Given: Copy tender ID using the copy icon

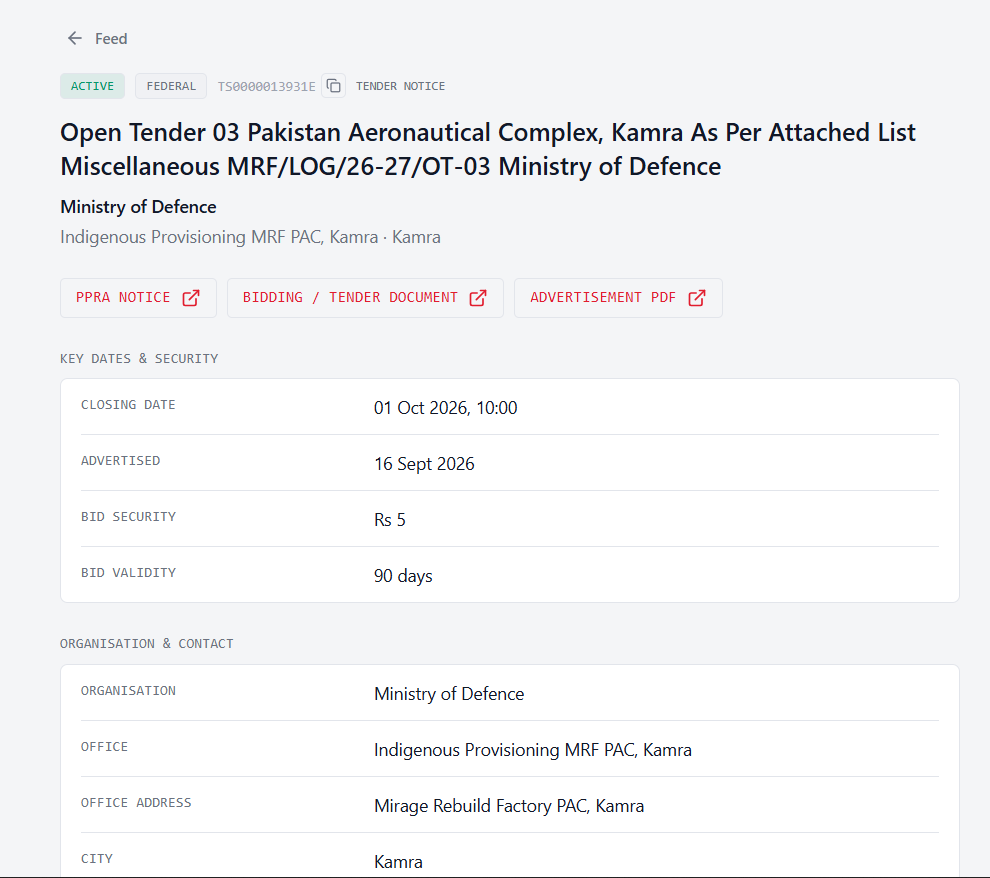Looking at the screenshot, I should click(x=333, y=85).
